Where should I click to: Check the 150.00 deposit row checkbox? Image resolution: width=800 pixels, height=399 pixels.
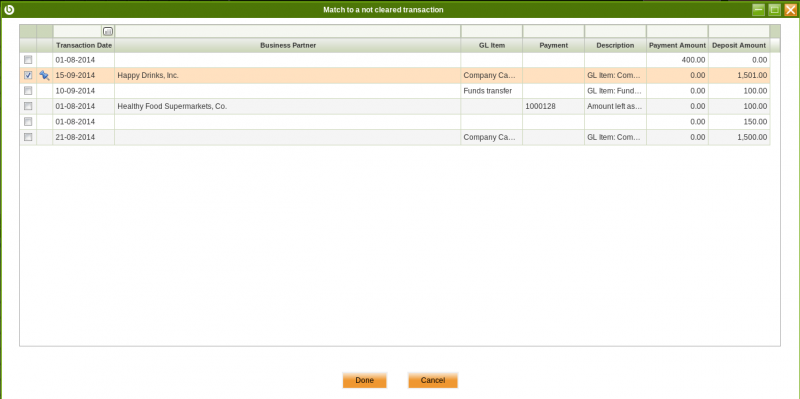coord(28,121)
